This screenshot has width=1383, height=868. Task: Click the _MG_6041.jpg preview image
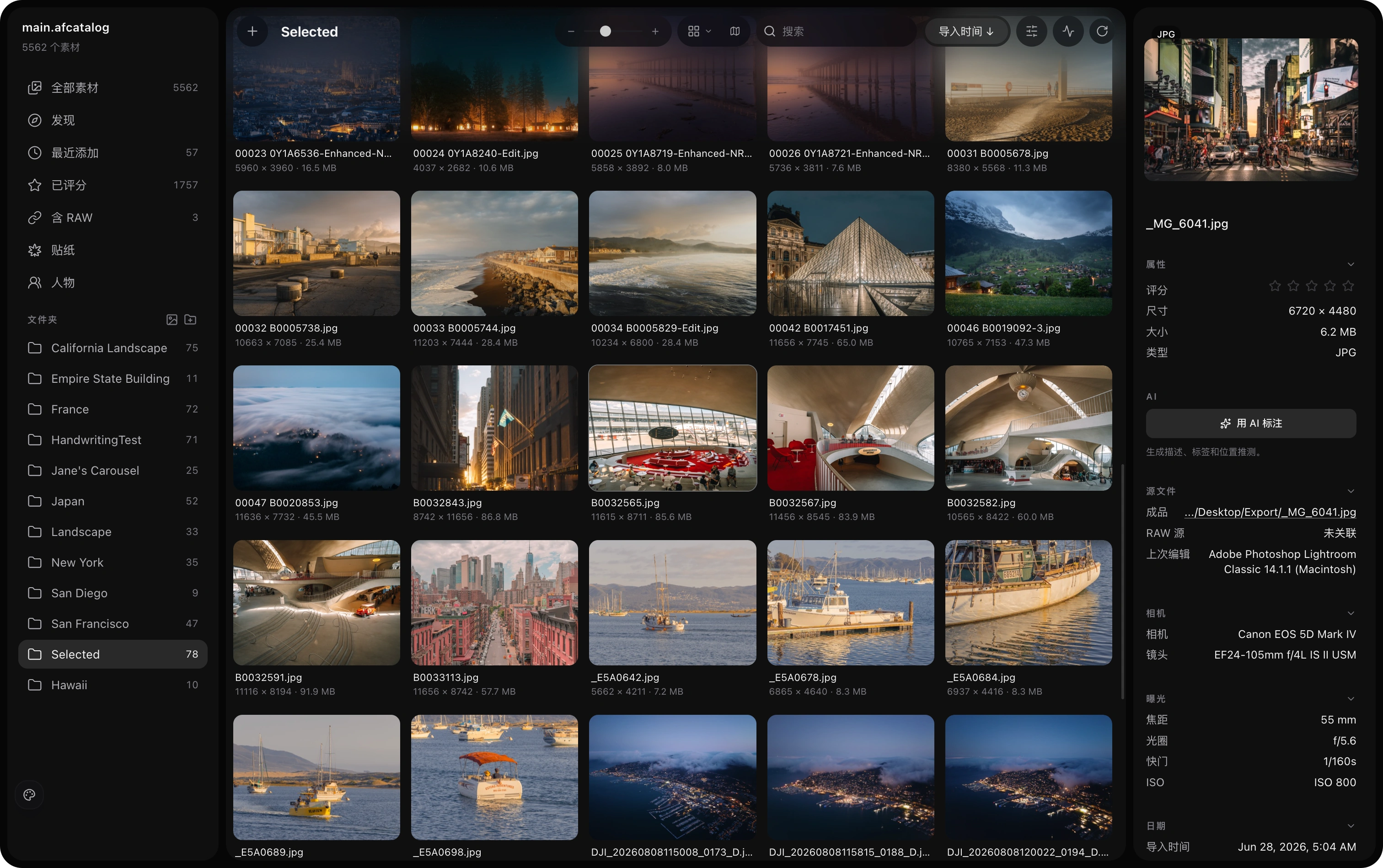coord(1251,110)
